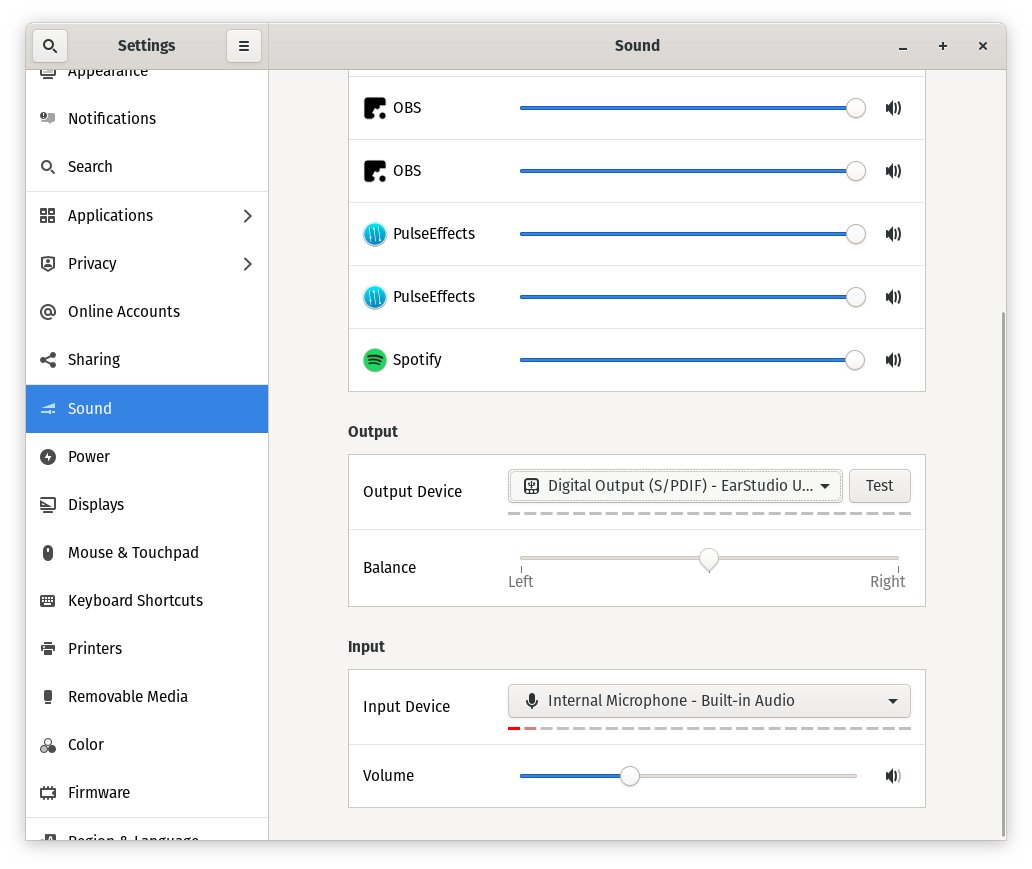The height and width of the screenshot is (869, 1032).
Task: Open Sharing settings
Action: [x=147, y=359]
